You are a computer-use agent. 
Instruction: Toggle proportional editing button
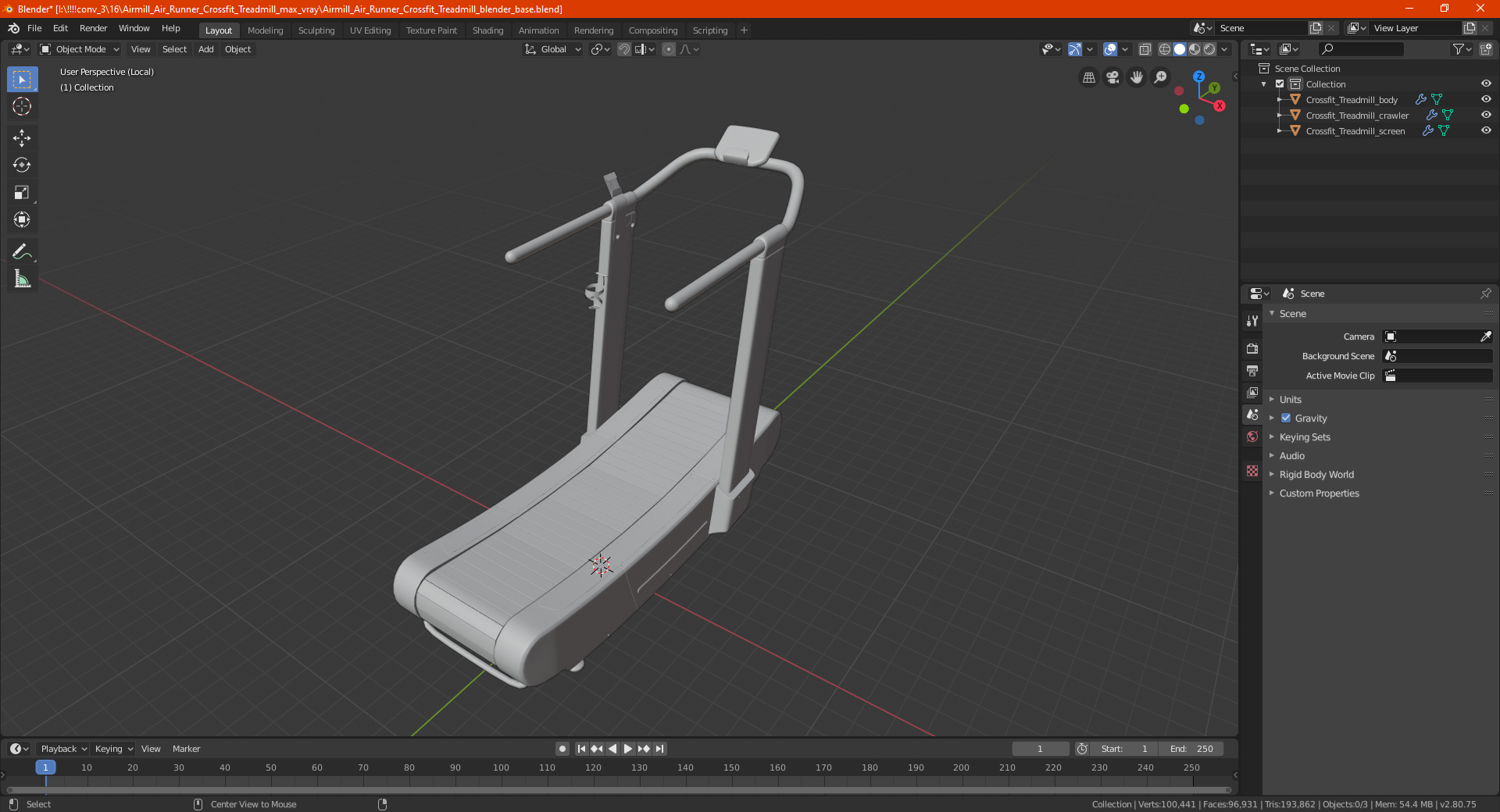[x=669, y=49]
